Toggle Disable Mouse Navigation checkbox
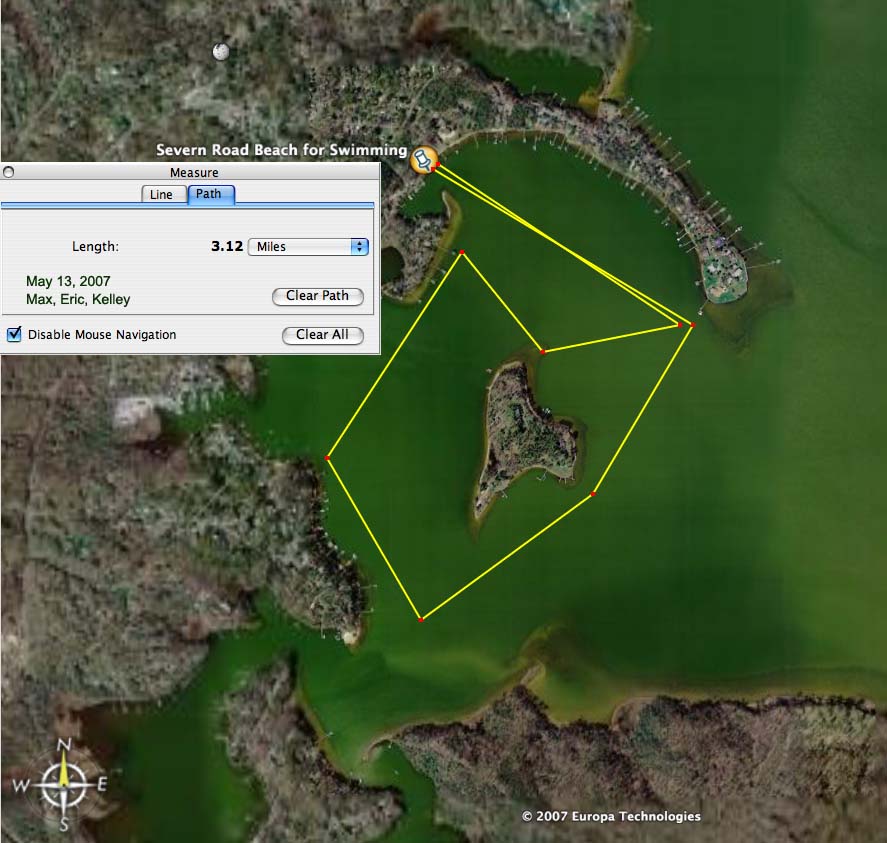This screenshot has width=887, height=843. coord(14,334)
